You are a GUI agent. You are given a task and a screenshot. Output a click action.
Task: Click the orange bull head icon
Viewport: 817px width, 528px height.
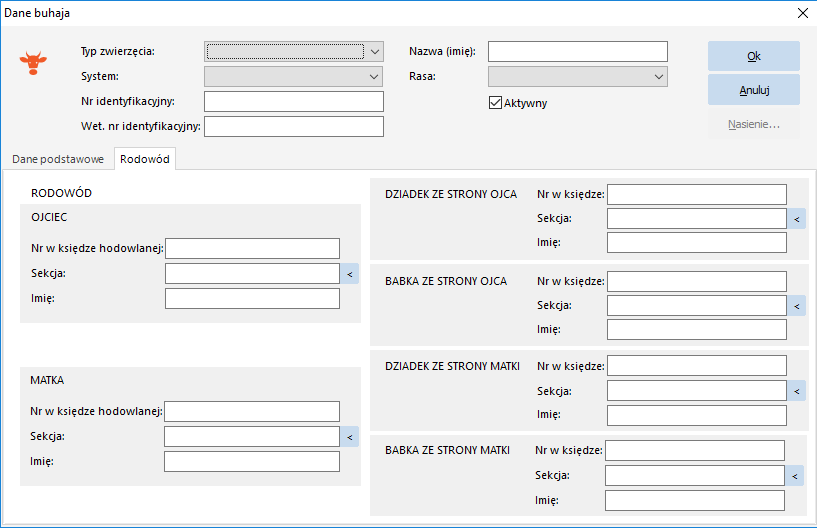pyautogui.click(x=33, y=63)
